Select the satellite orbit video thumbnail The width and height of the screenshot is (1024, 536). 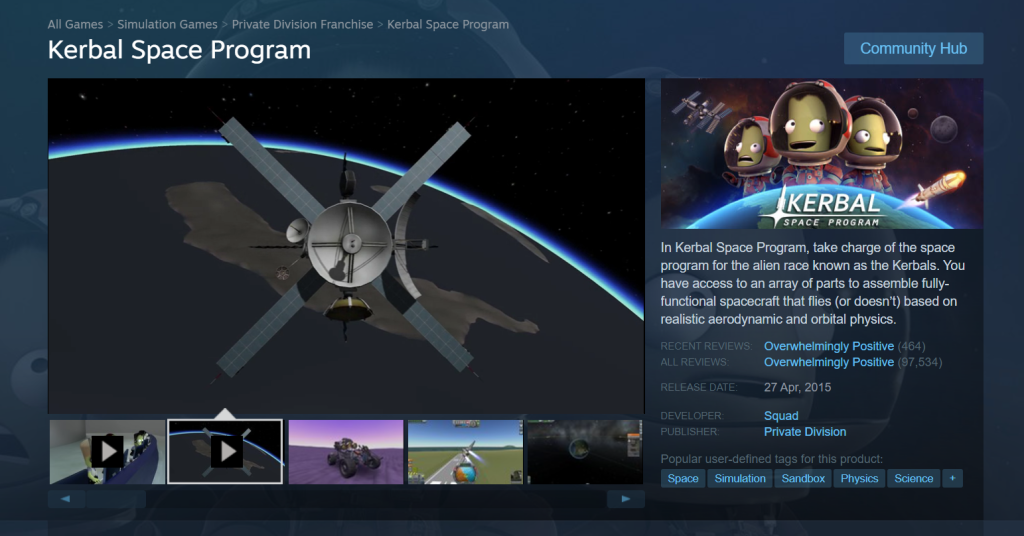pyautogui.click(x=225, y=452)
